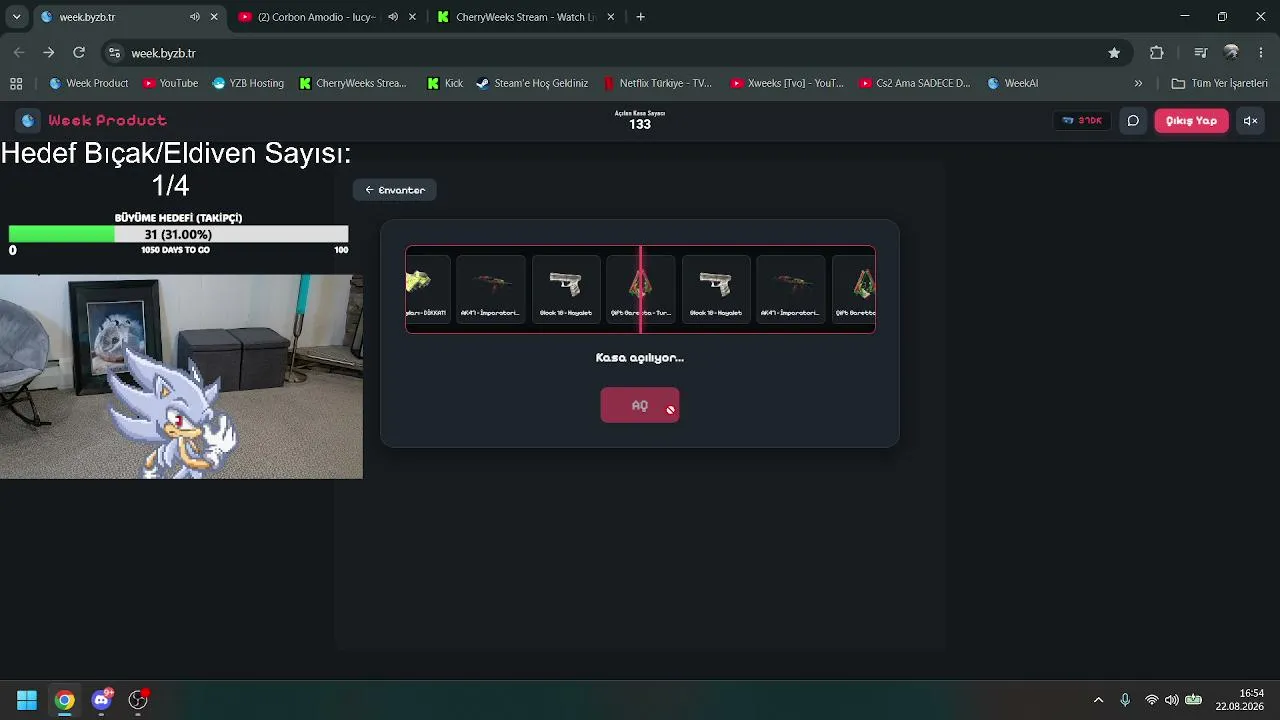The width and height of the screenshot is (1280, 720).
Task: Mute the Corbon Amodio tab audio
Action: 393,17
